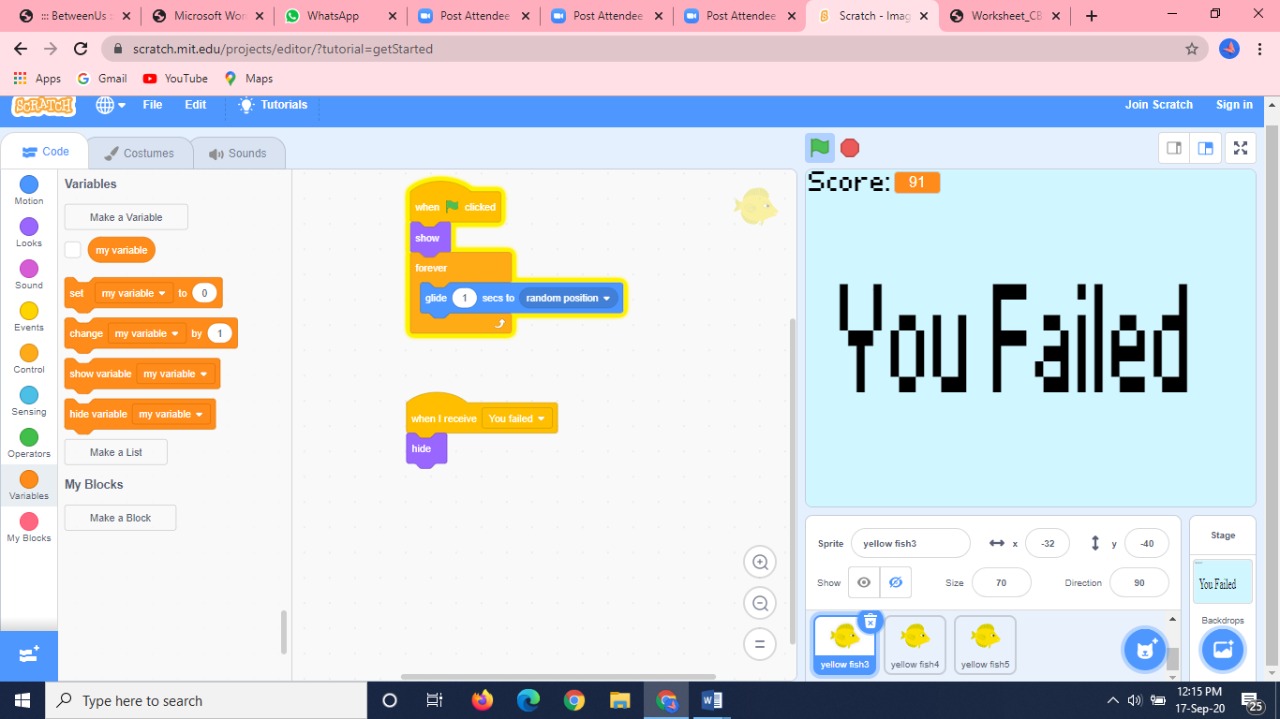The image size is (1280, 719).
Task: Open the Windows Start menu
Action: pos(22,700)
